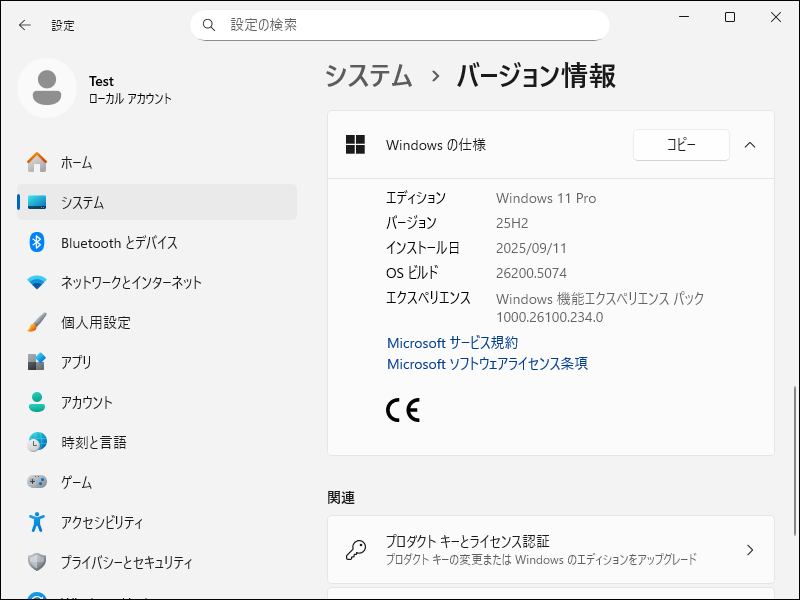The image size is (800, 600).
Task: Open プロダクト キーとライセンス認証
Action: [551, 549]
